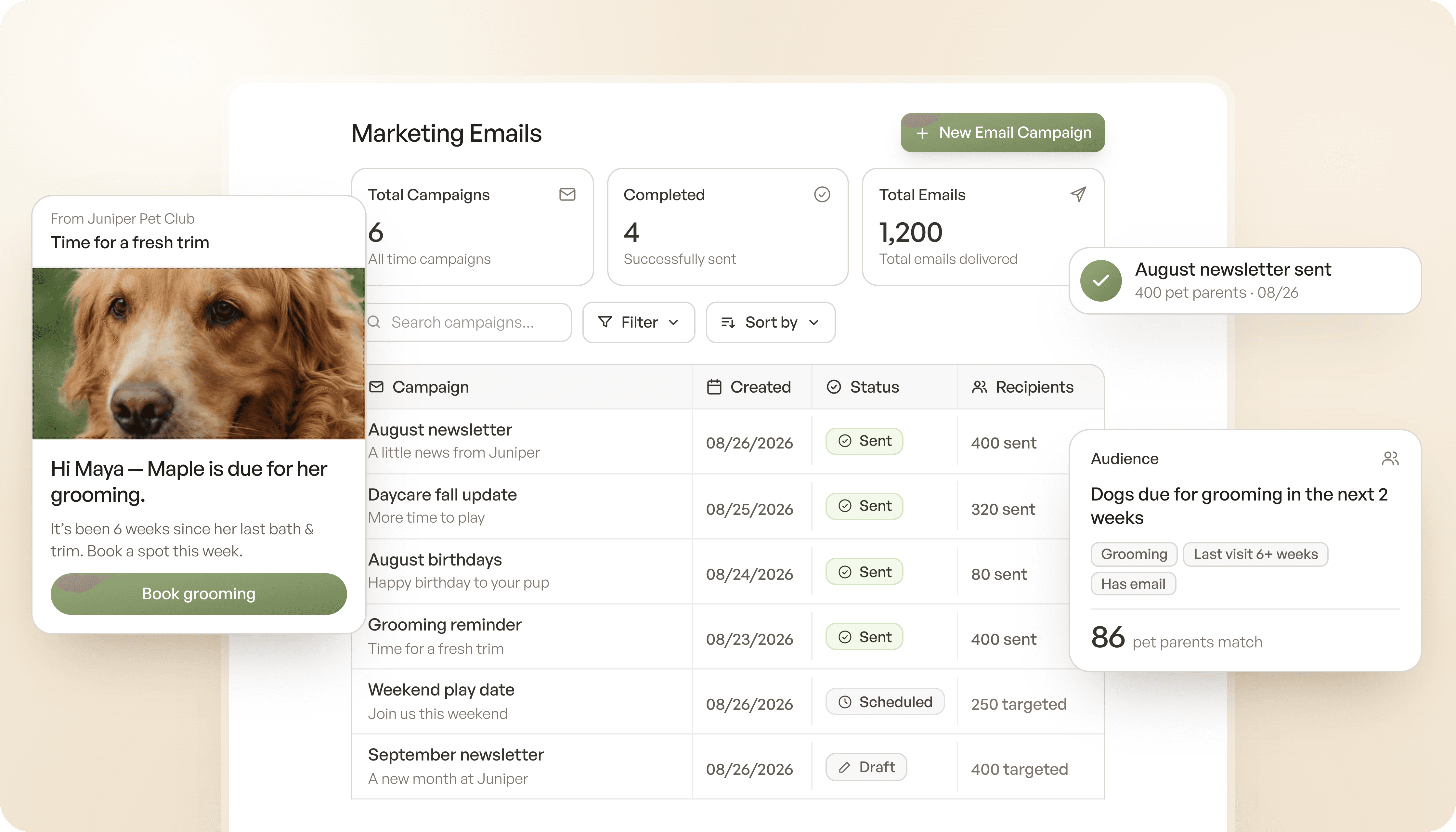The width and height of the screenshot is (1456, 832).
Task: Click Sent badge in Grooming reminder row
Action: point(864,637)
